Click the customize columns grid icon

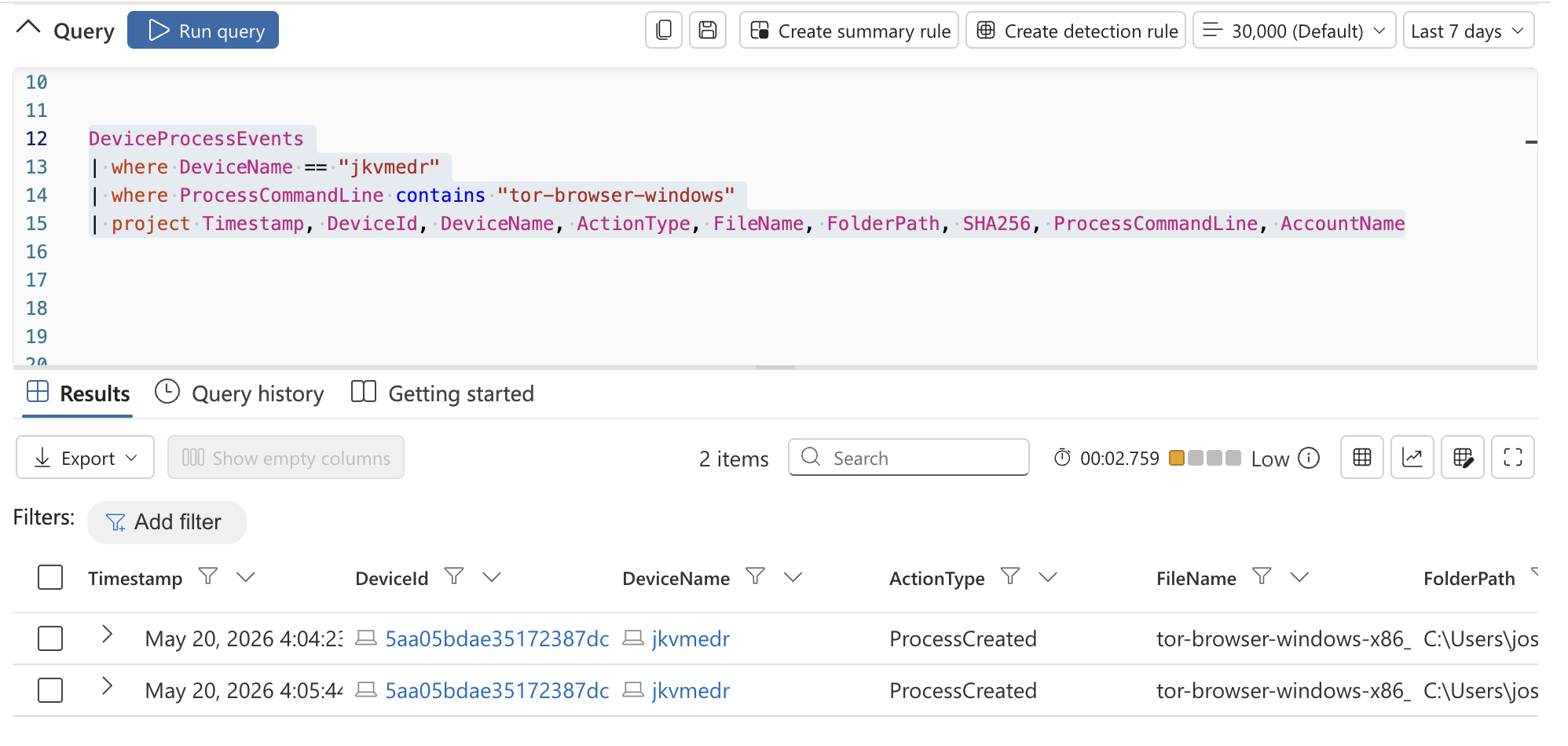pos(1362,457)
